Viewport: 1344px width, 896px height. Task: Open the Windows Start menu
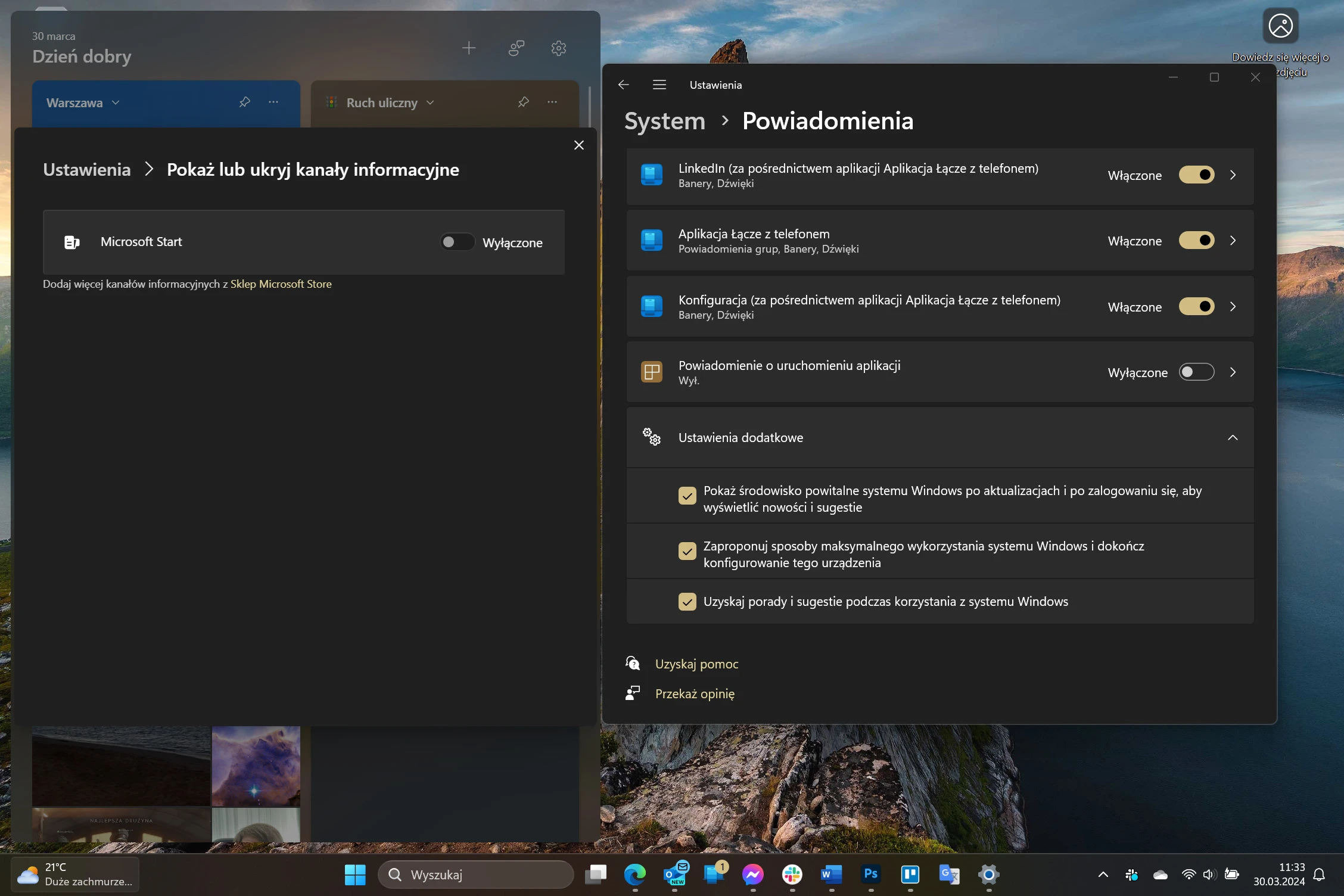(x=355, y=875)
